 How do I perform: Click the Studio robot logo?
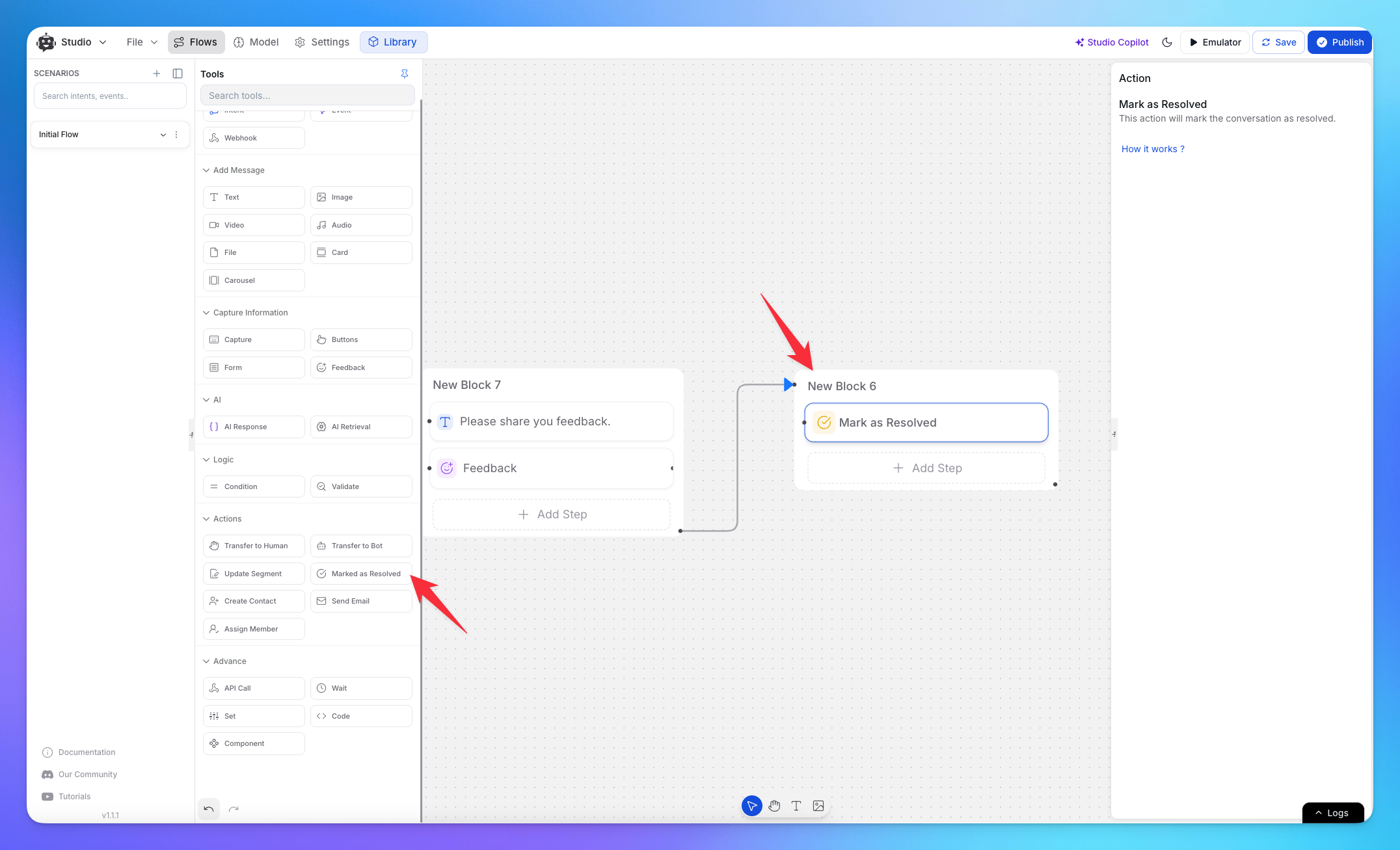point(46,42)
